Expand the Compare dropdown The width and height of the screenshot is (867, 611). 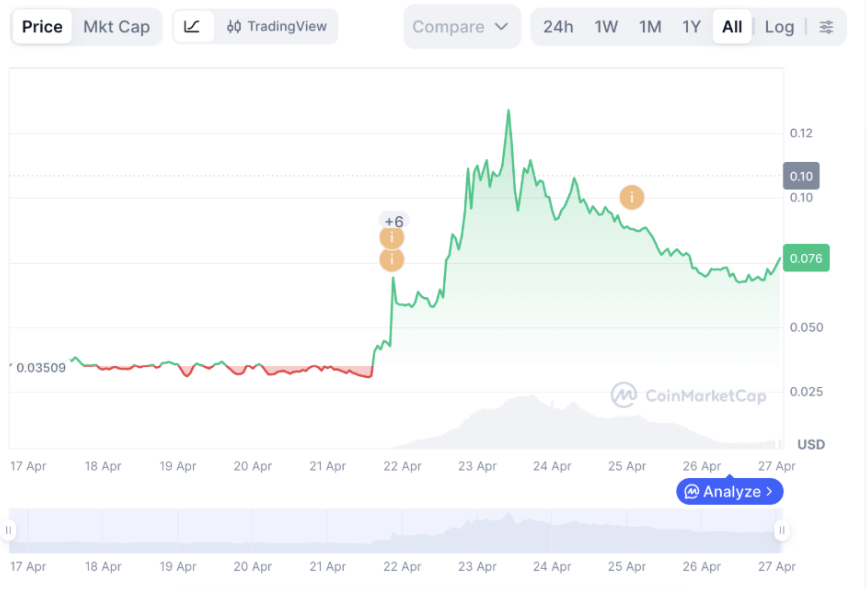(461, 27)
